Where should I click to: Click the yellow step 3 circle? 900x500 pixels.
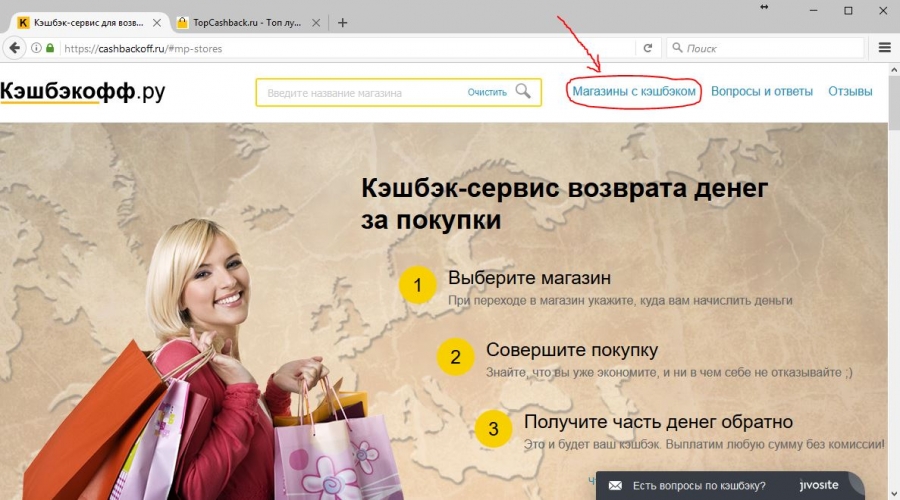[494, 429]
